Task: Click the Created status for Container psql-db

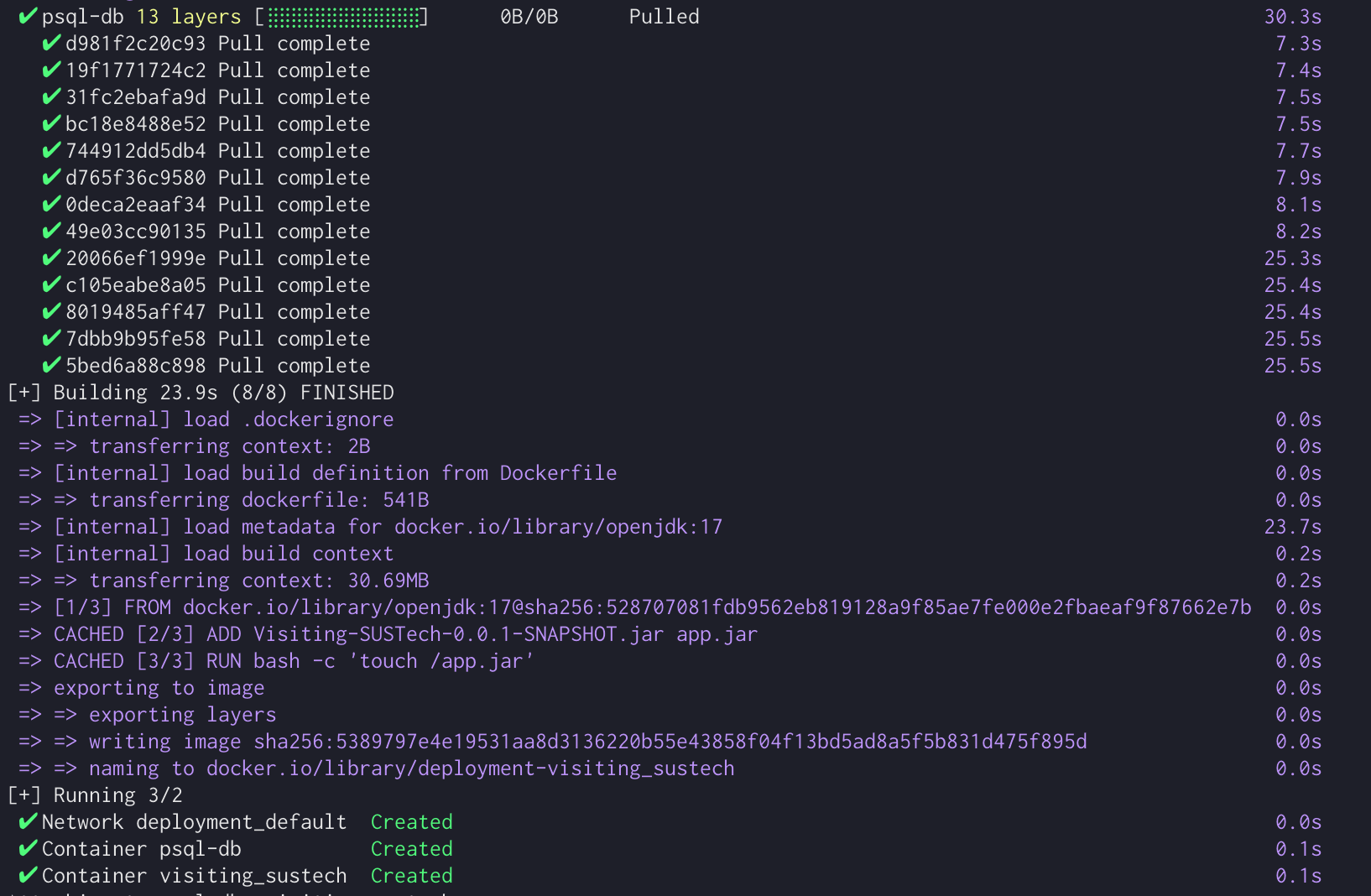Action: coord(411,849)
